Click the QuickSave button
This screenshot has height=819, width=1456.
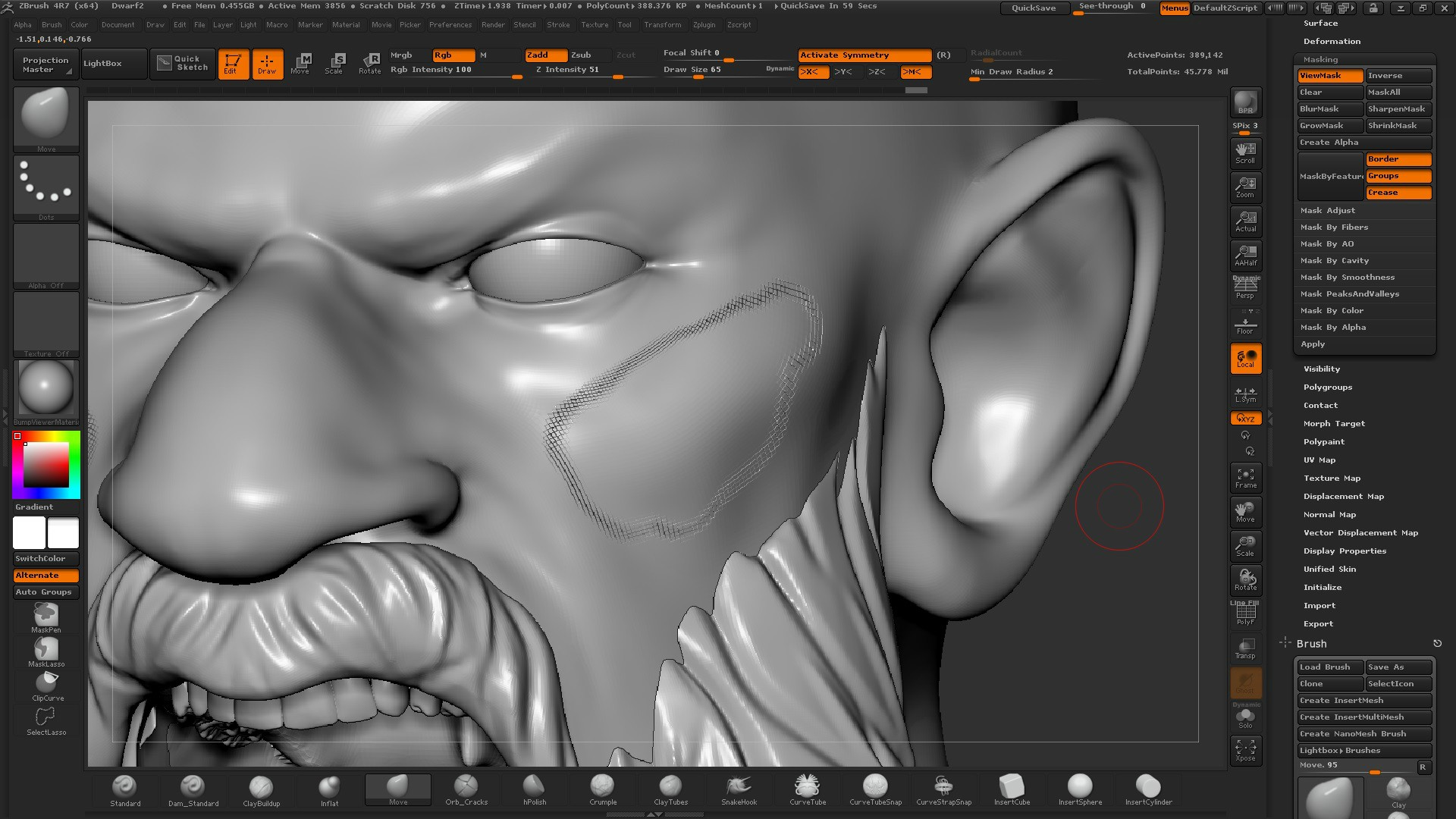(1034, 8)
